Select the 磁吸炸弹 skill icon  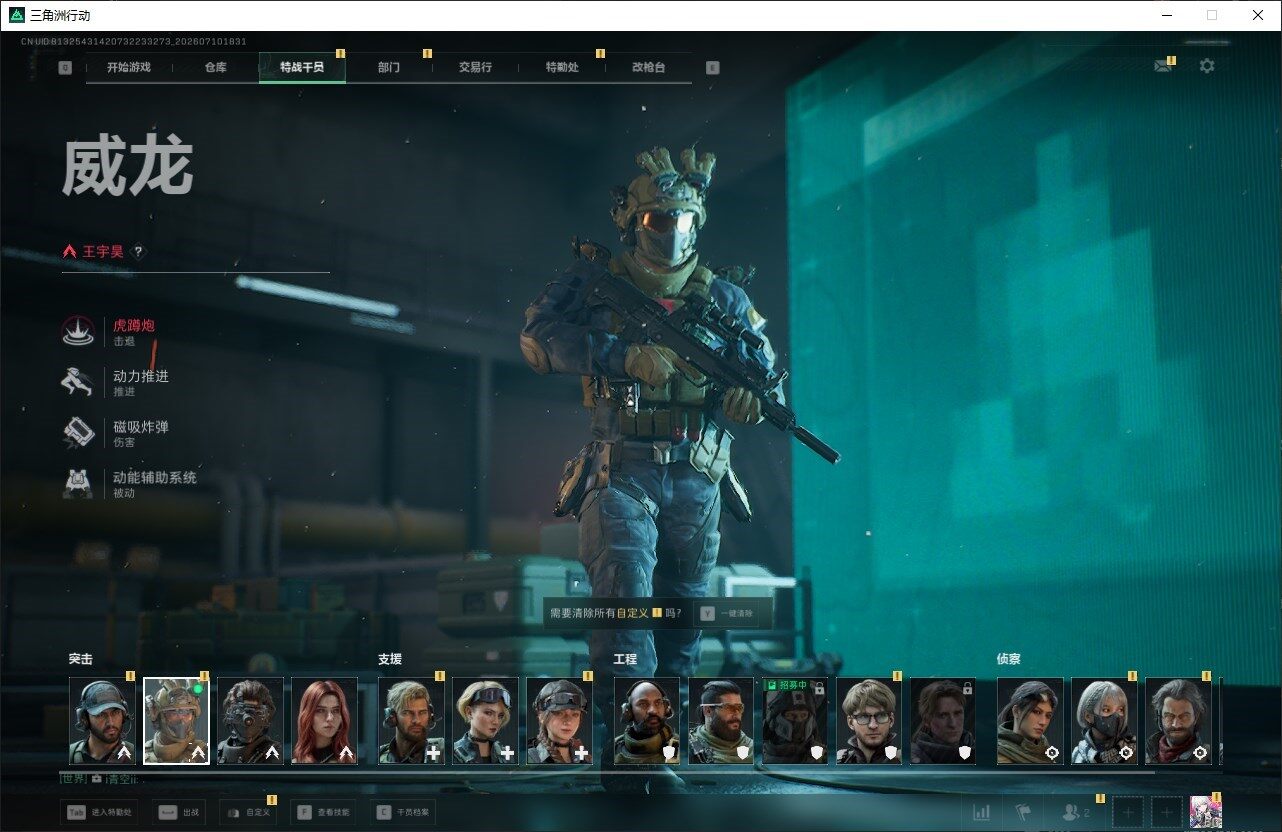[78, 432]
